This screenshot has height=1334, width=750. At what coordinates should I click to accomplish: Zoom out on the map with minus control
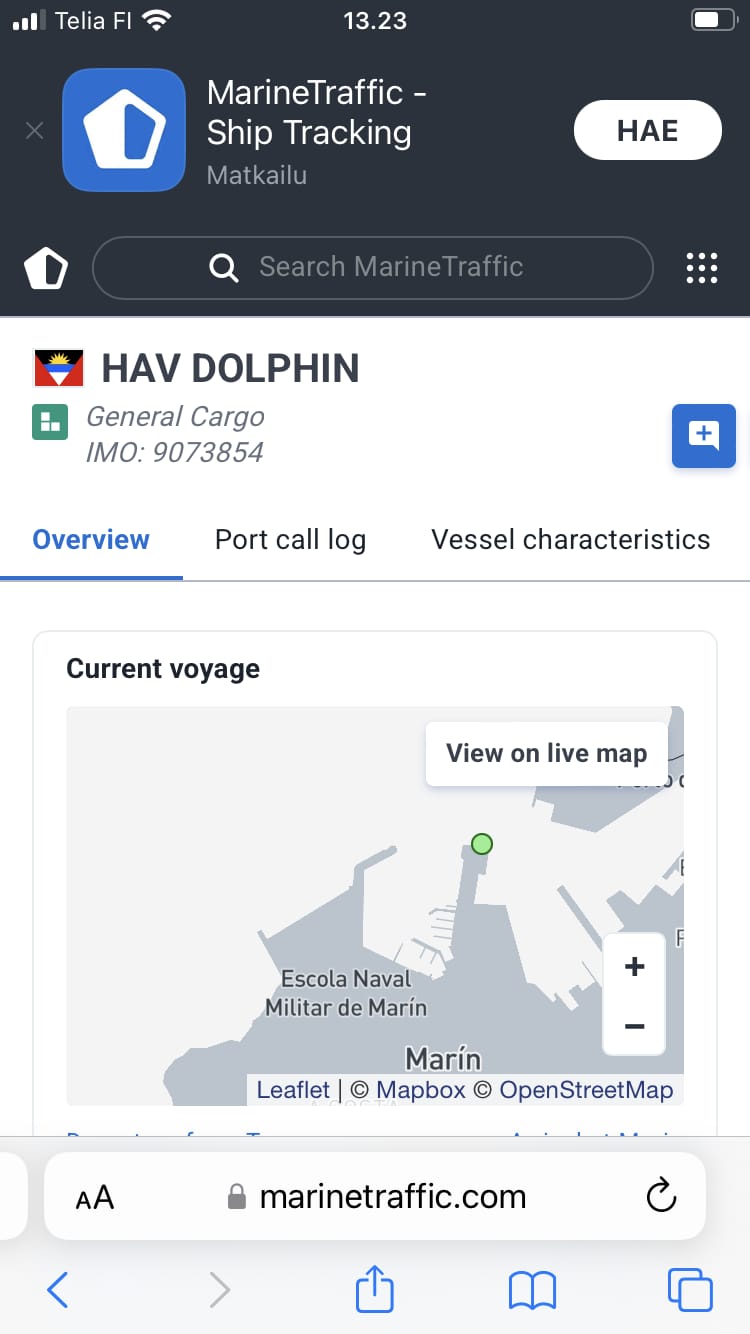634,1026
